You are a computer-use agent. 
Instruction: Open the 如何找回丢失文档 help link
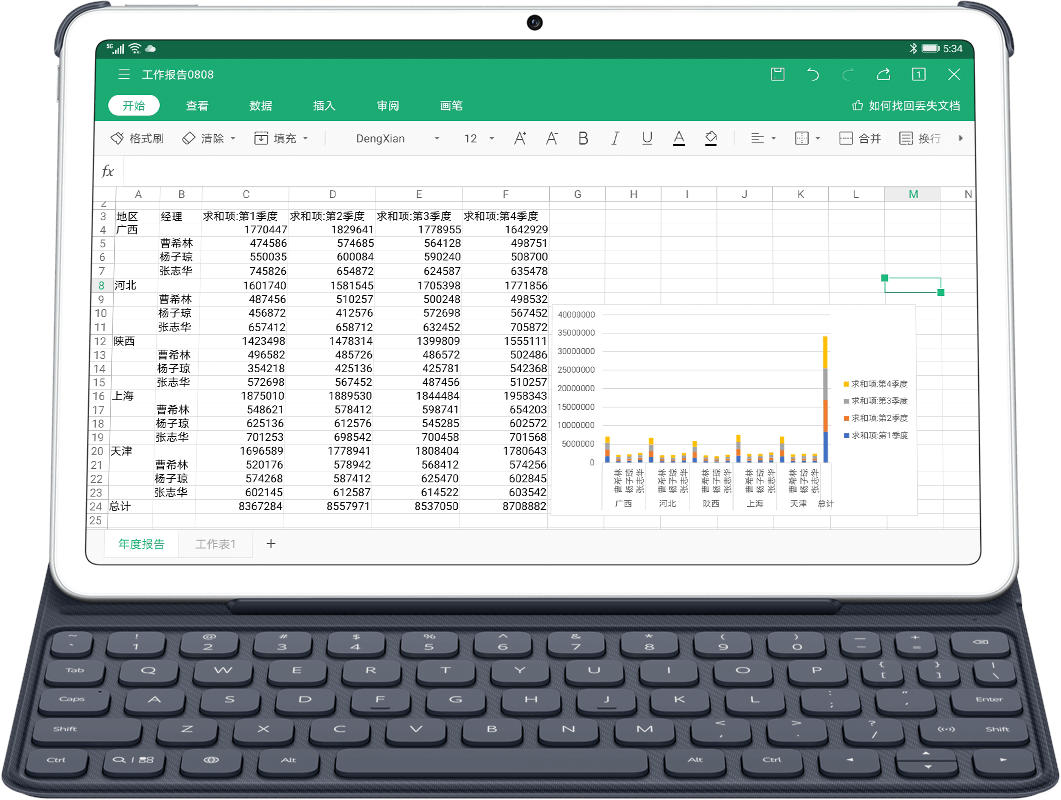click(906, 106)
